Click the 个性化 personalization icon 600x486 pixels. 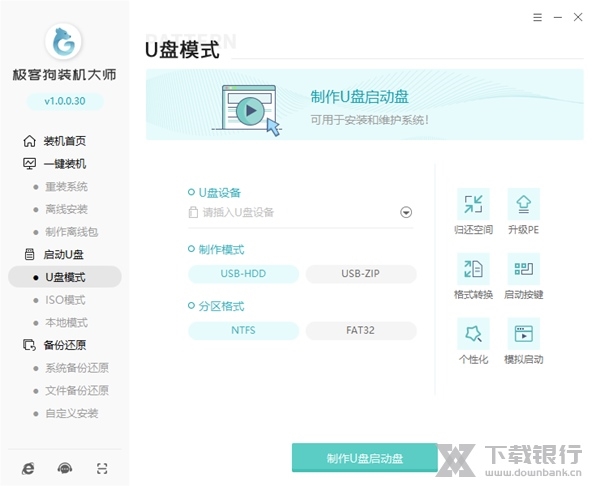(473, 333)
